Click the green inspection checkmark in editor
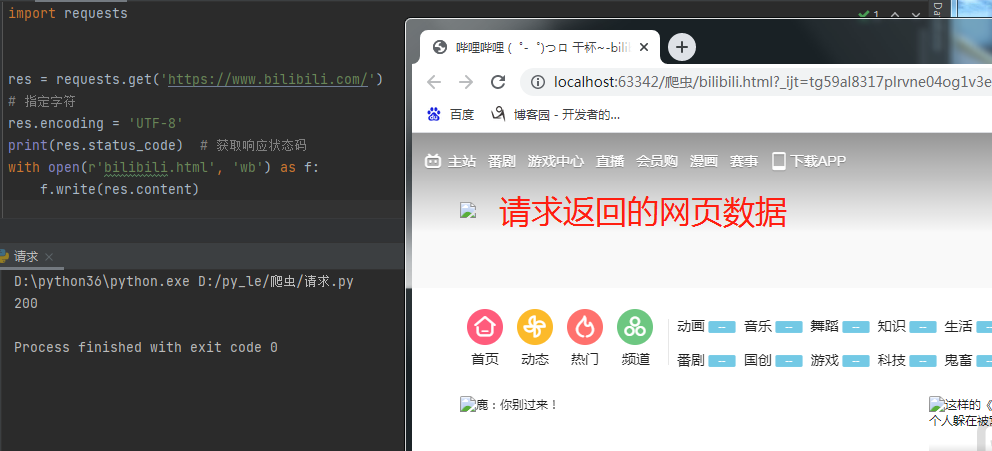 (x=864, y=14)
